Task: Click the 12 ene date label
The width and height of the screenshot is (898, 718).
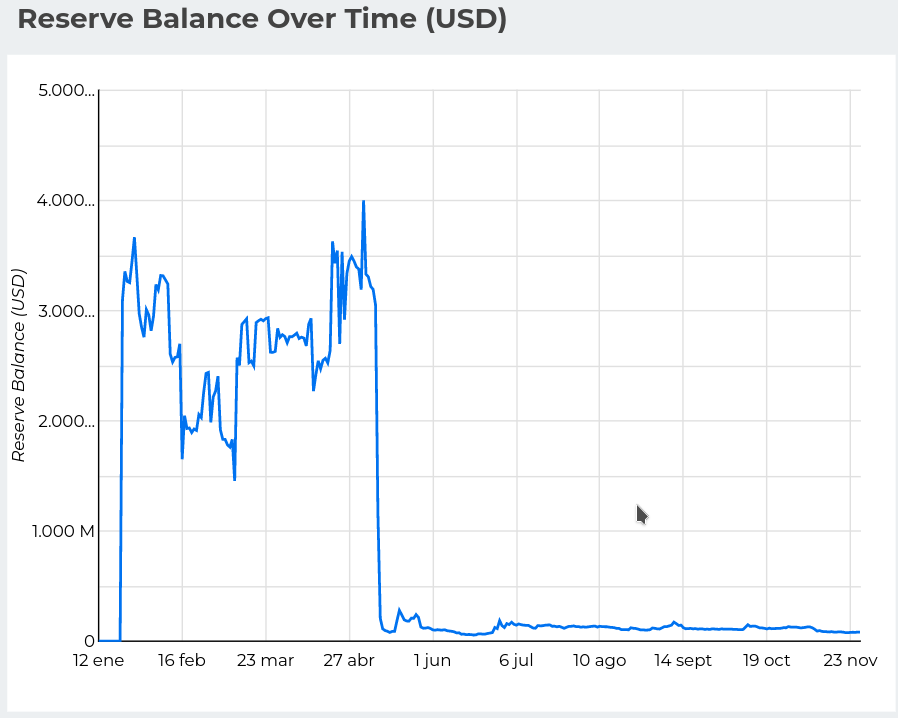Action: click(100, 660)
